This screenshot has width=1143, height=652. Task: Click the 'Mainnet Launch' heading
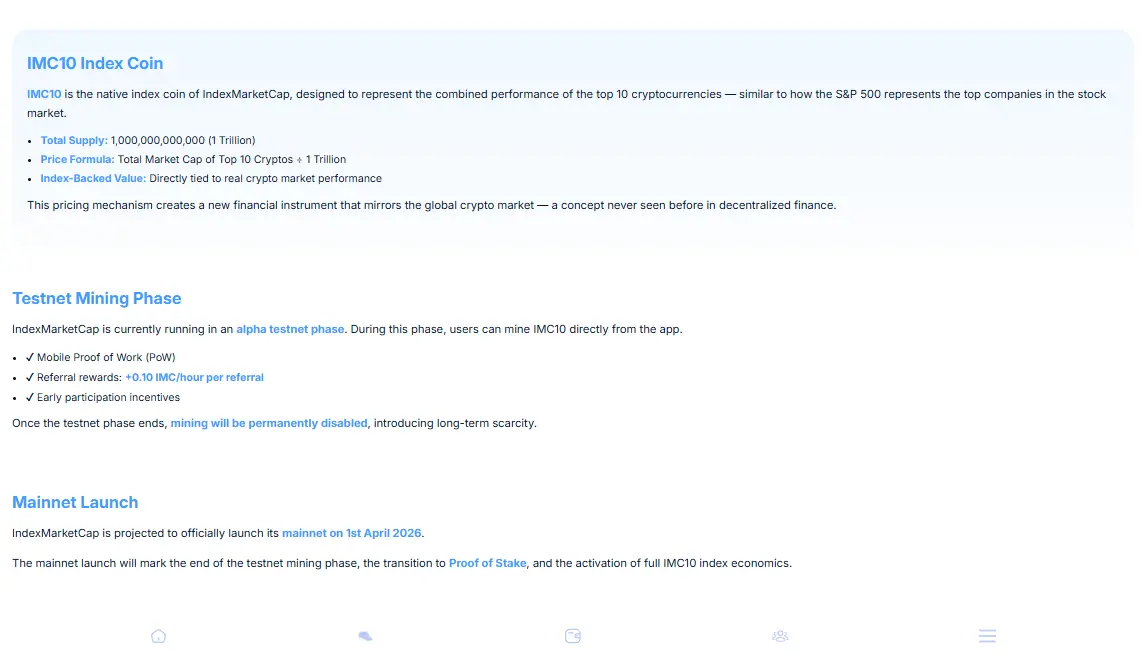[75, 502]
